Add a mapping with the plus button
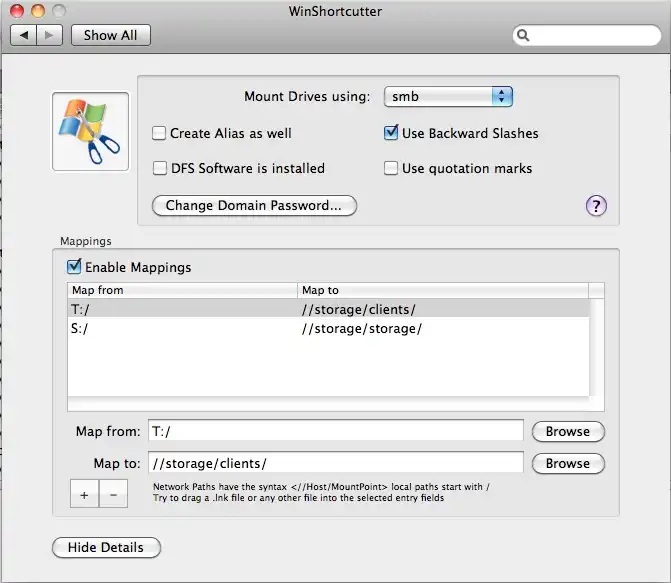The width and height of the screenshot is (671, 583). [84, 494]
